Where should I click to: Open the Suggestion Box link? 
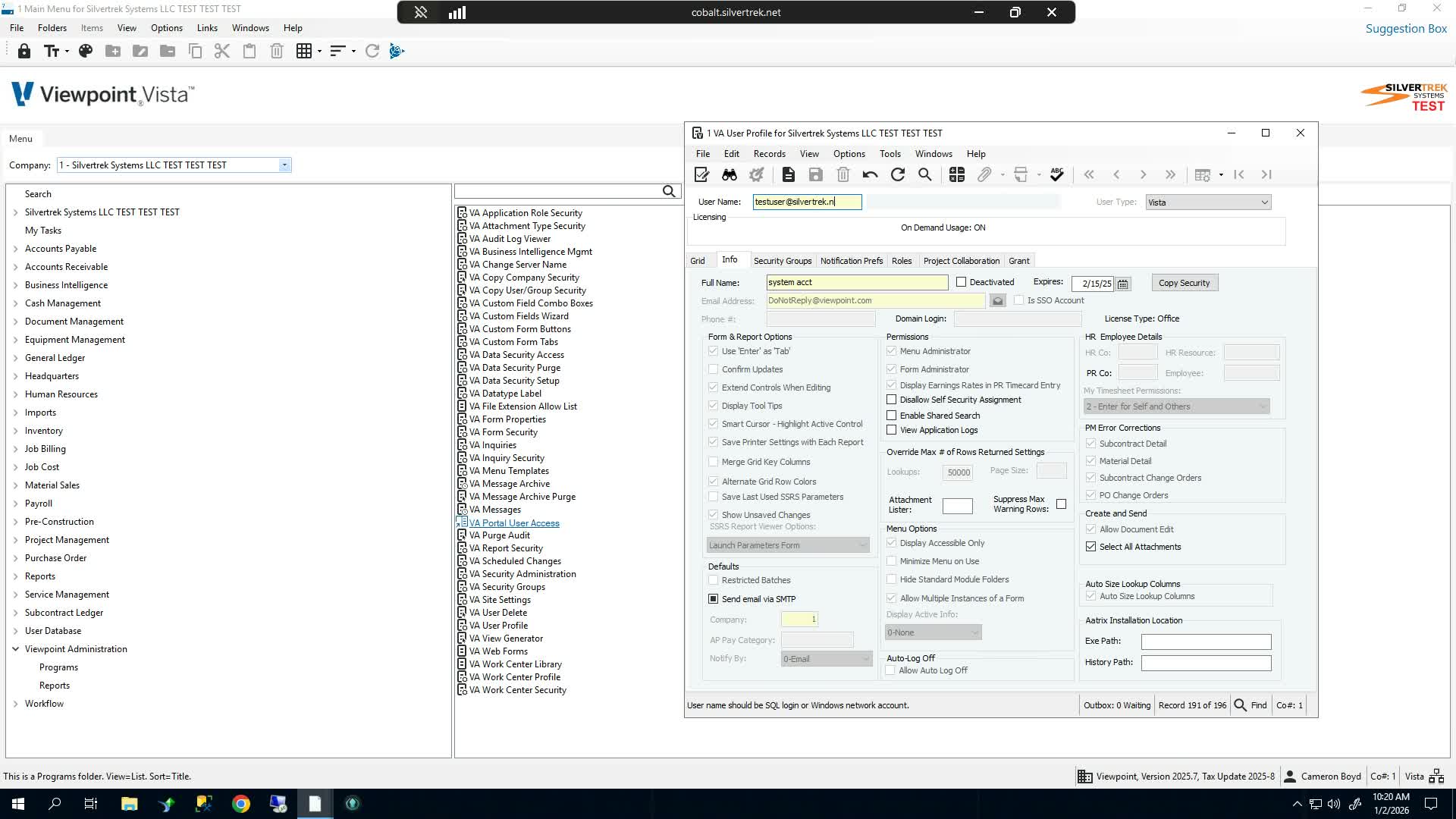(1406, 29)
